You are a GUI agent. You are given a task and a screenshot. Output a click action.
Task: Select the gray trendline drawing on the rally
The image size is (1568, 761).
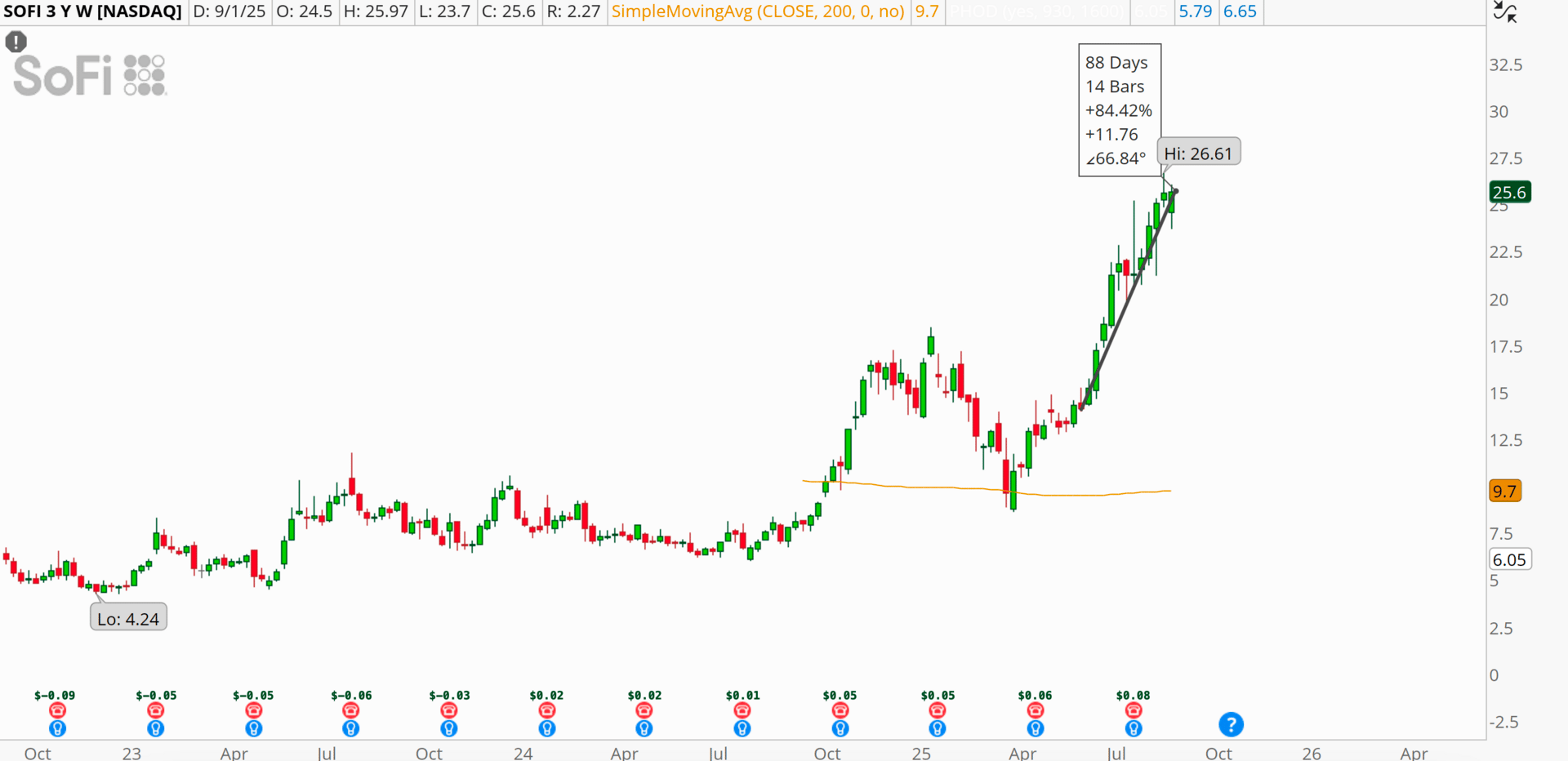pyautogui.click(x=1128, y=299)
